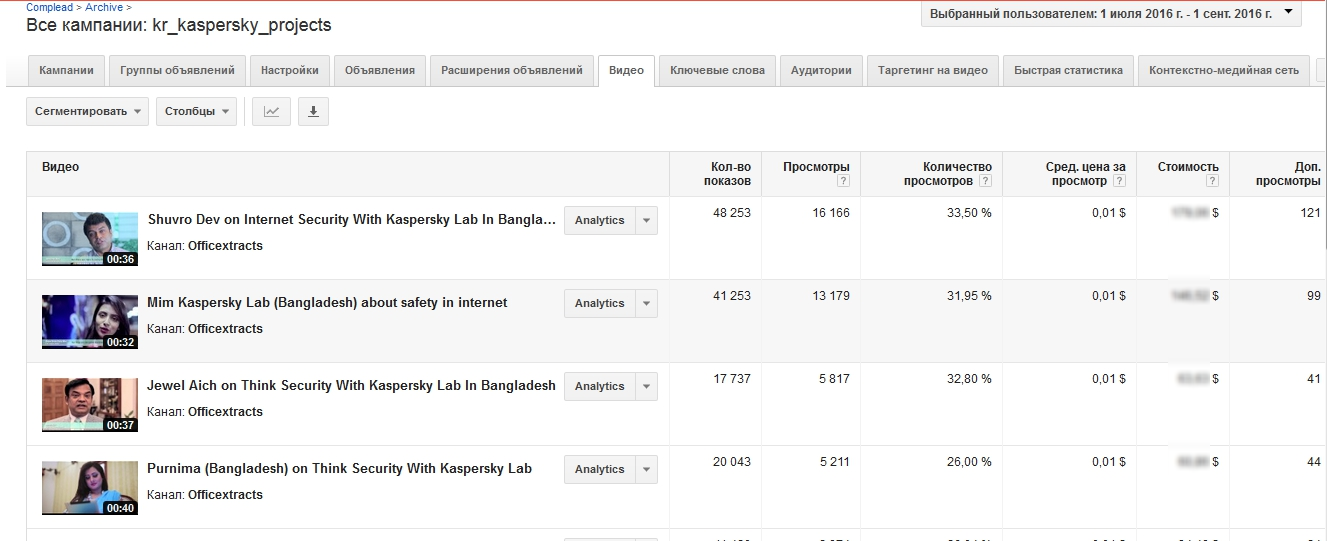Screen dimensions: 1327x541
Task: Click the download report icon
Action: 313,112
